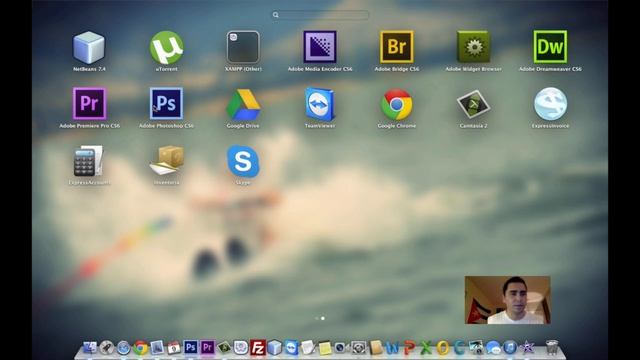Open Adobe Media Encoder CS6
640x360 pixels.
pos(320,47)
